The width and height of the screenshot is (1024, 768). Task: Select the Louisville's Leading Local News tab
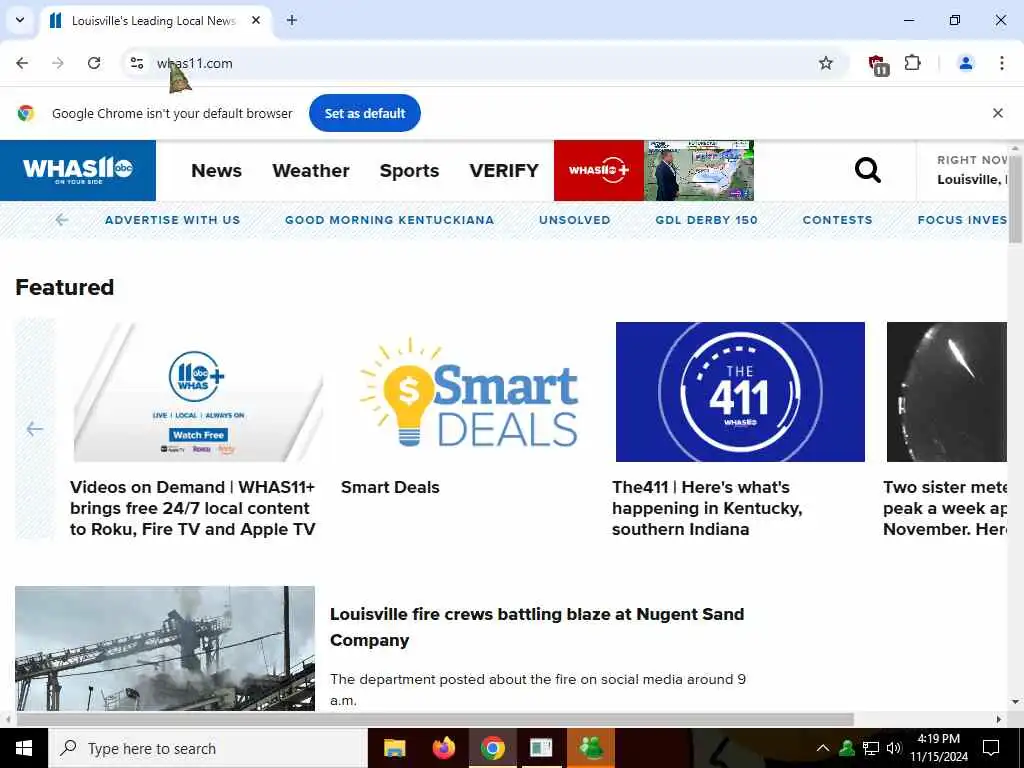(155, 20)
